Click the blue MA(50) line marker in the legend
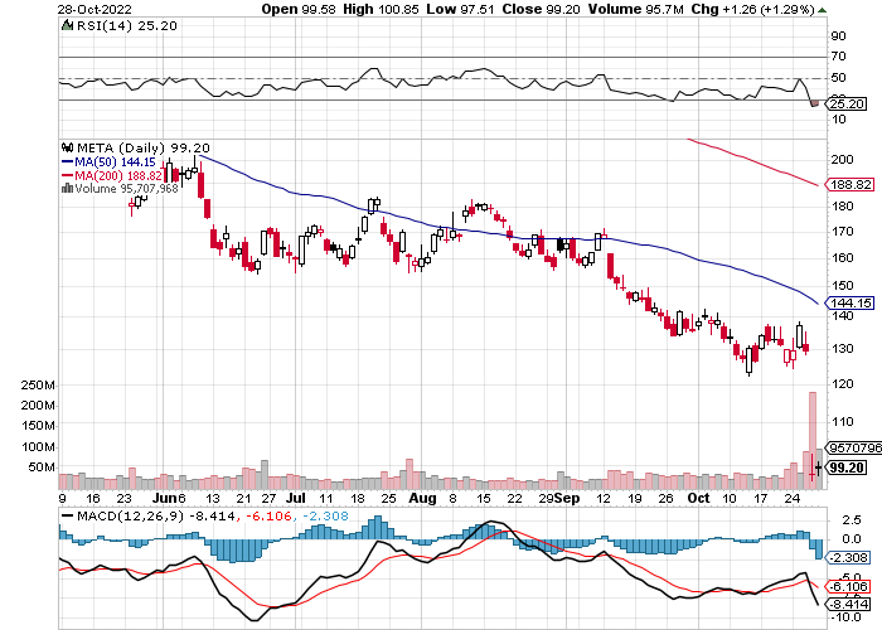Viewport: 882px width, 630px height. (67, 160)
